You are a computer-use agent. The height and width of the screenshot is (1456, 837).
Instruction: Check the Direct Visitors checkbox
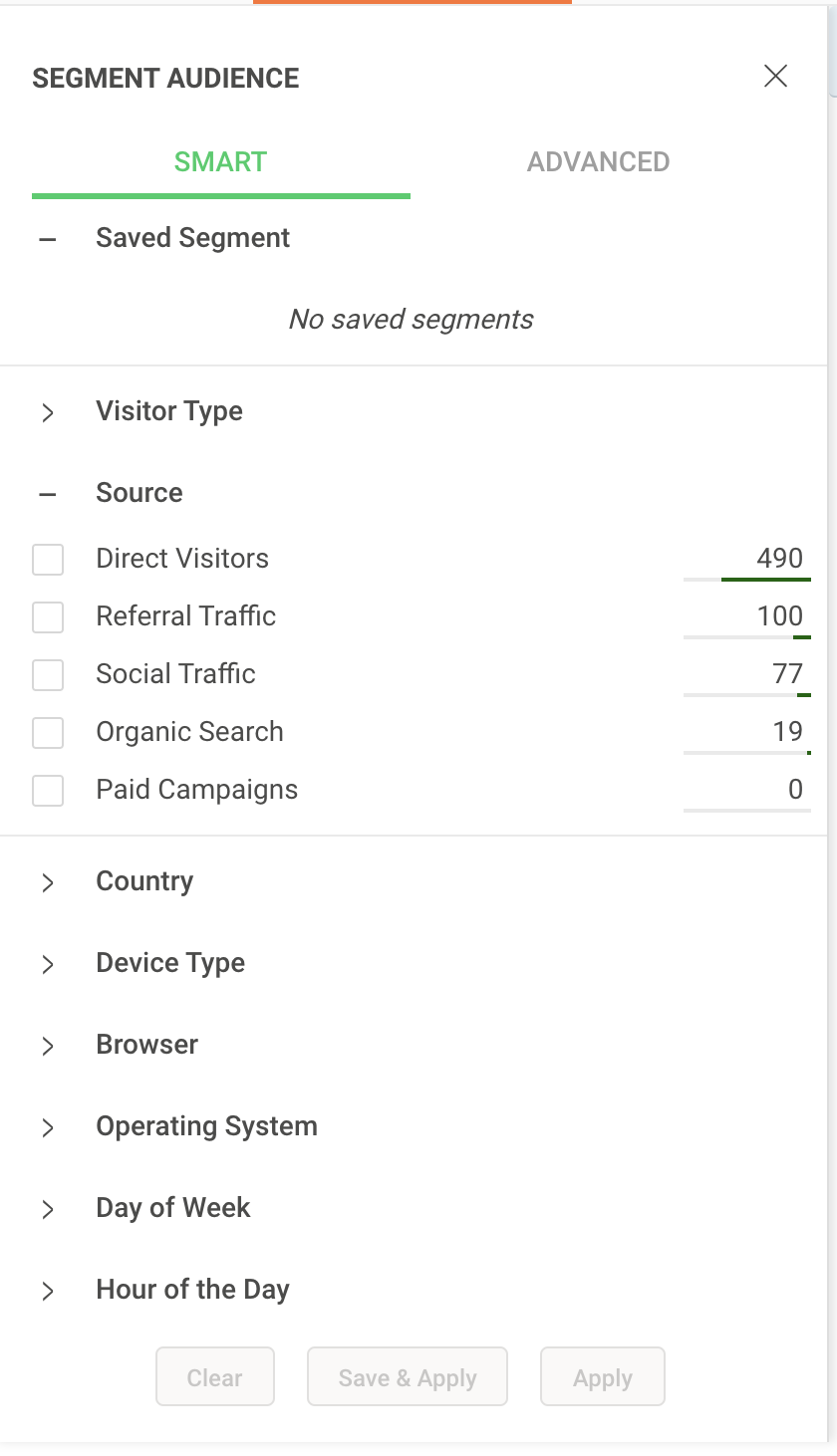pyautogui.click(x=48, y=560)
